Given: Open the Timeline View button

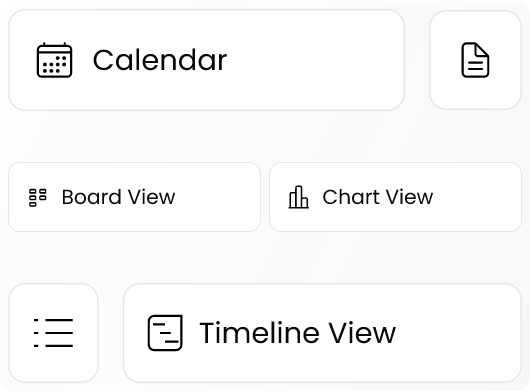Looking at the screenshot, I should click(322, 333).
